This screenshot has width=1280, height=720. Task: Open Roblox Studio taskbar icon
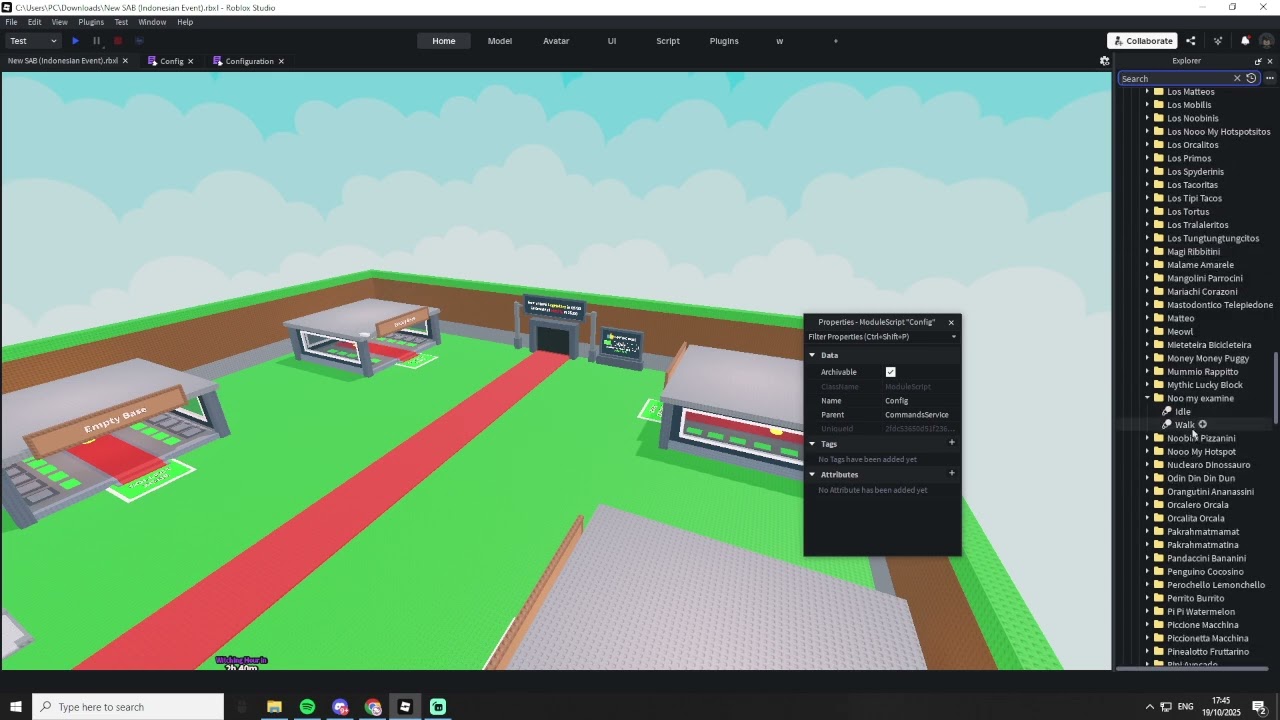tap(405, 707)
